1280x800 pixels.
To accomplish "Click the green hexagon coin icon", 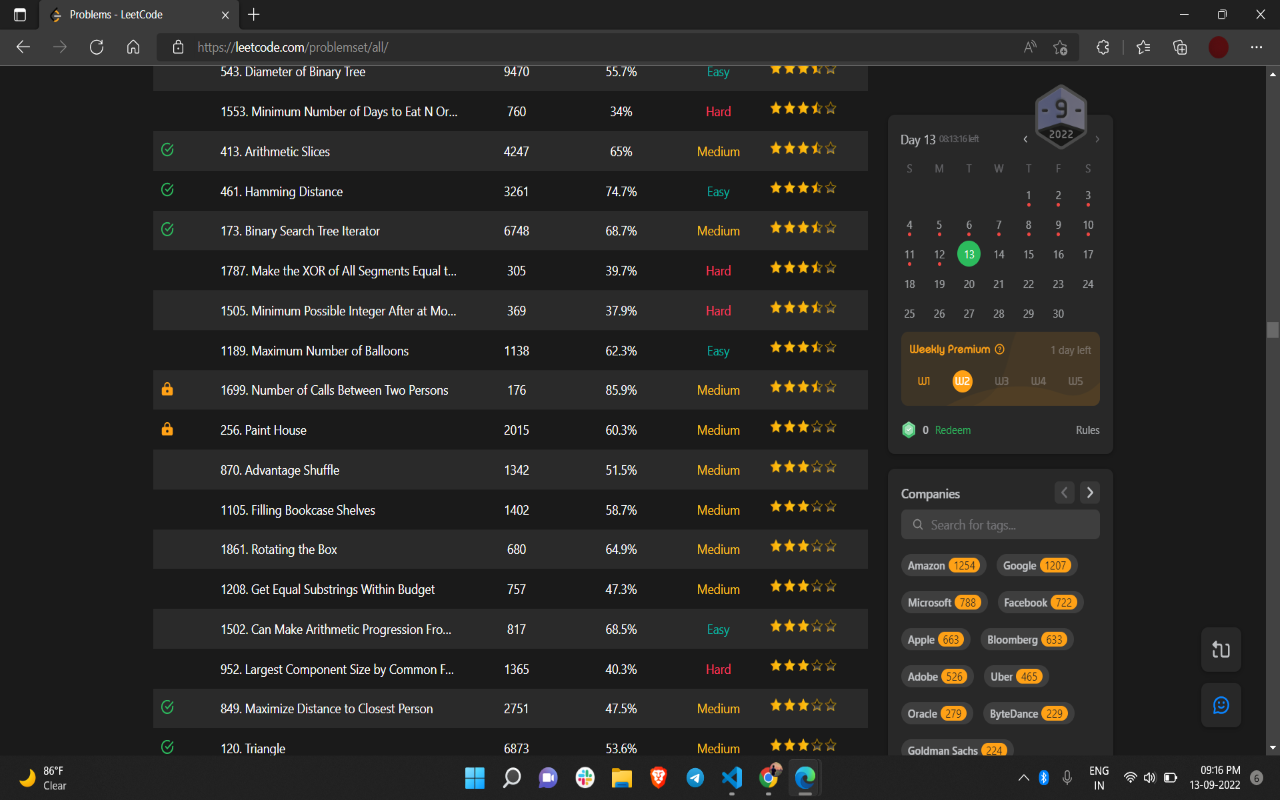I will [x=909, y=430].
